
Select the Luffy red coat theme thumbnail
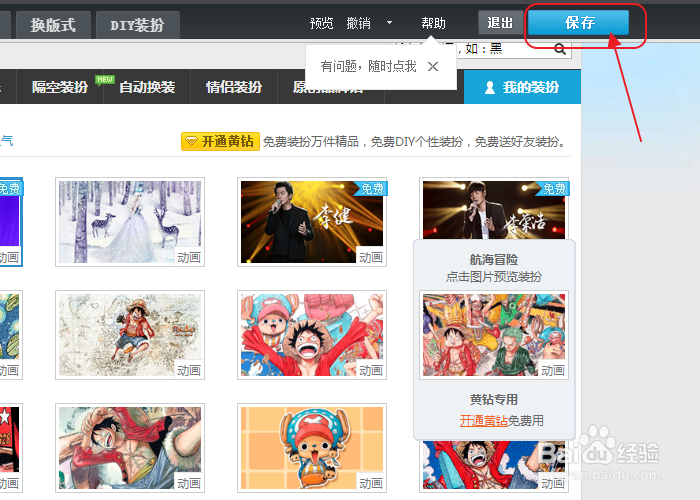(130, 448)
